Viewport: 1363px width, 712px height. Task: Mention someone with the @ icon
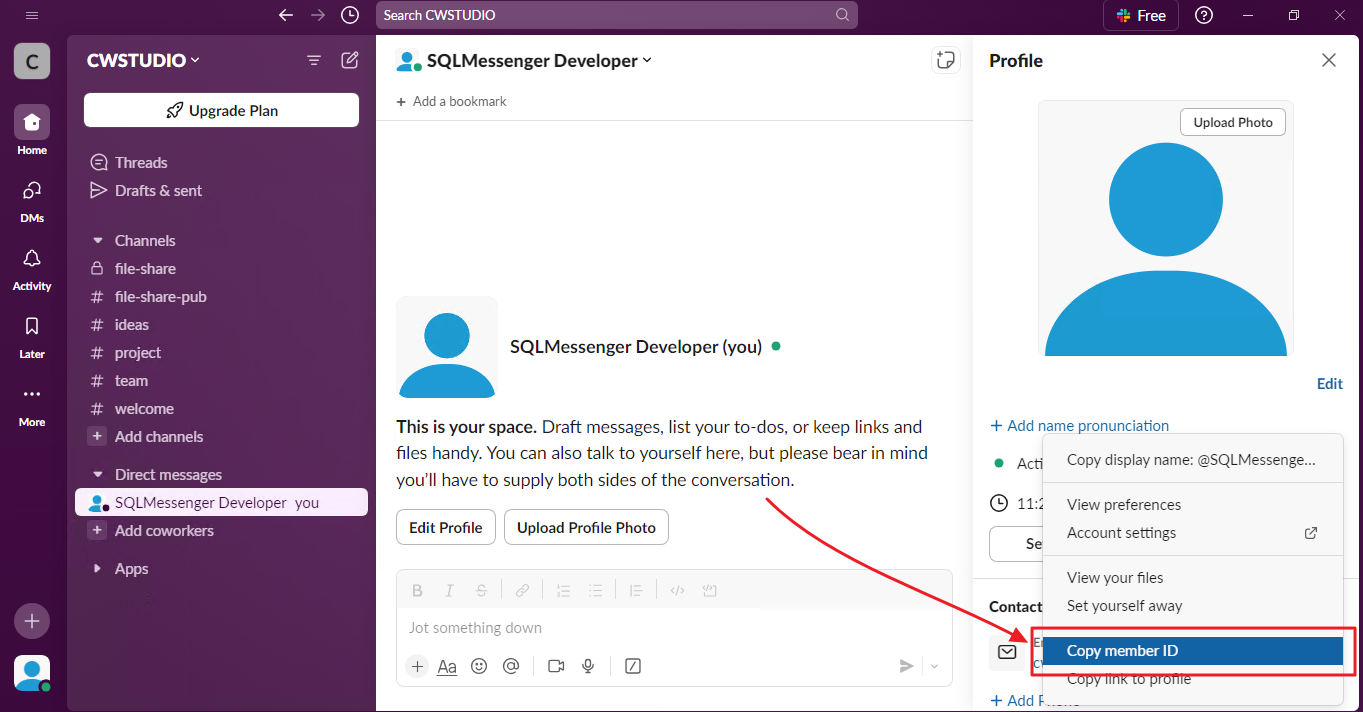click(511, 666)
